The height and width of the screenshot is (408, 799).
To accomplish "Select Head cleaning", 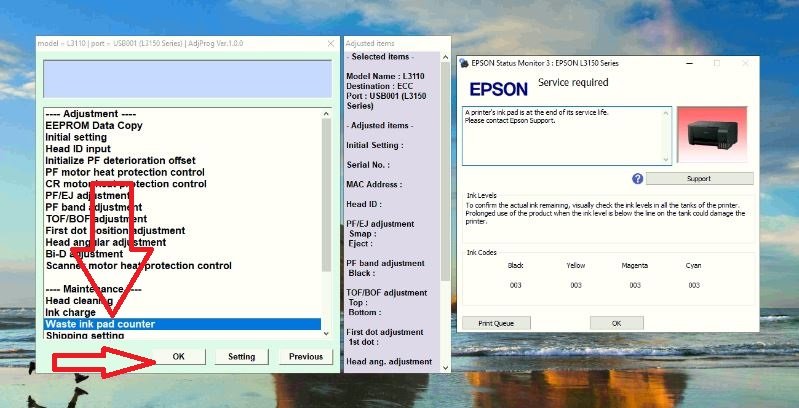I will point(79,301).
